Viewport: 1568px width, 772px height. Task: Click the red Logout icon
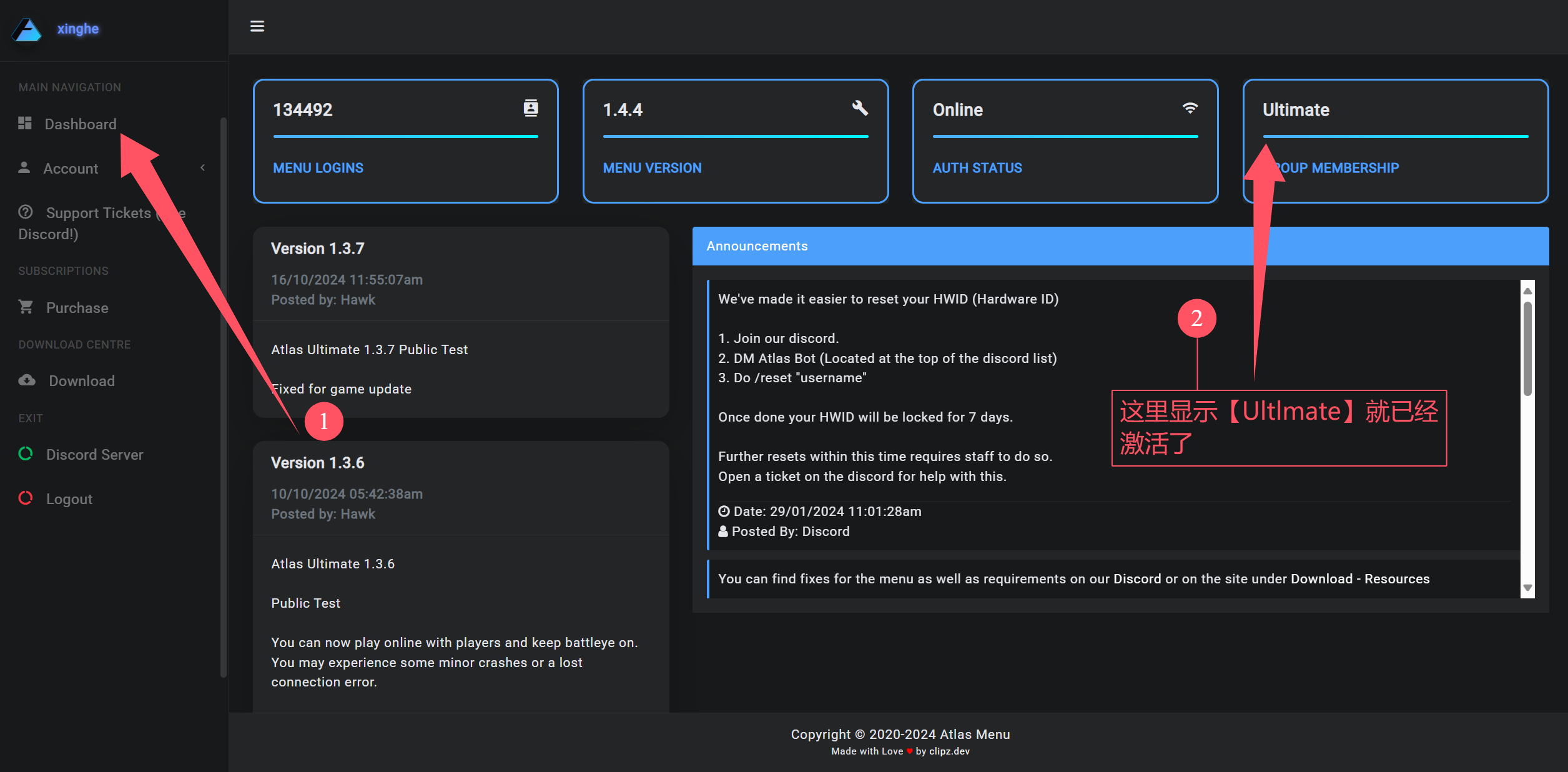pyautogui.click(x=26, y=498)
